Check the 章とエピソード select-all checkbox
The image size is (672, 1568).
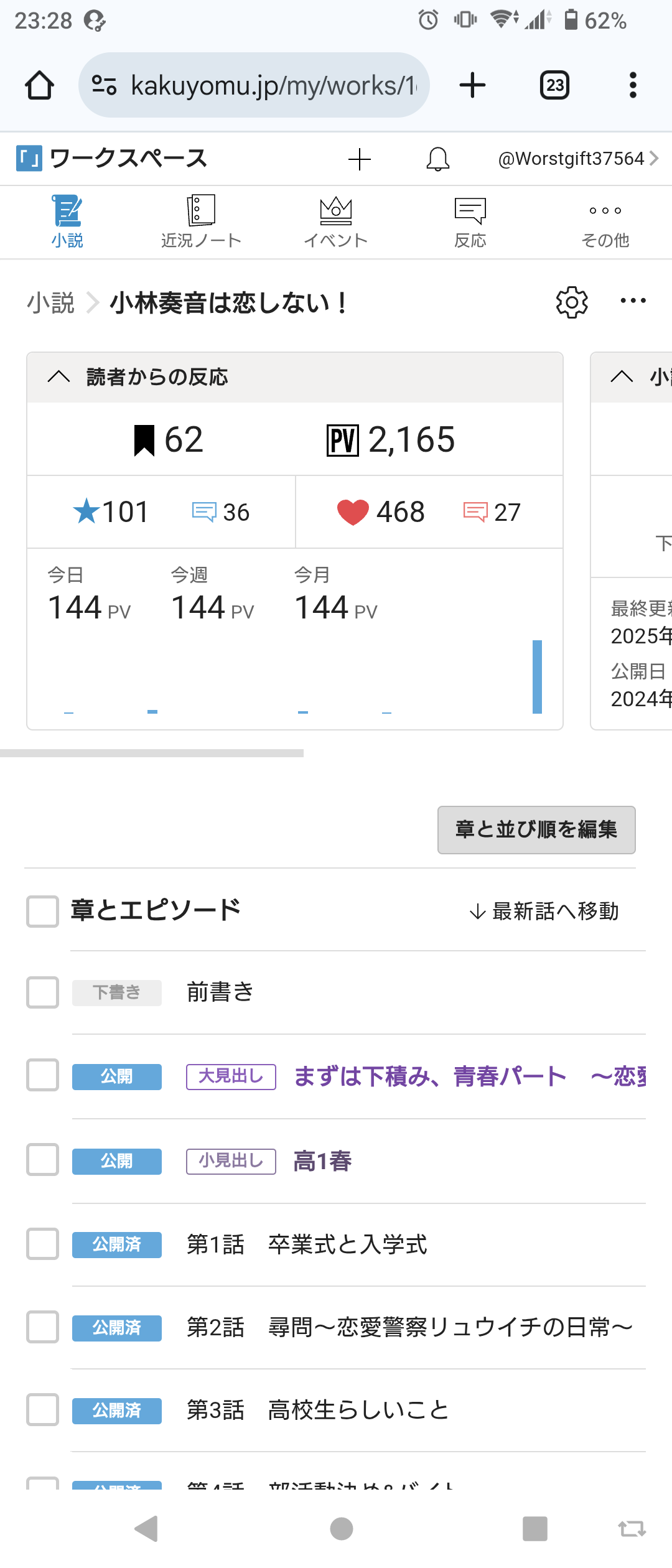point(43,912)
